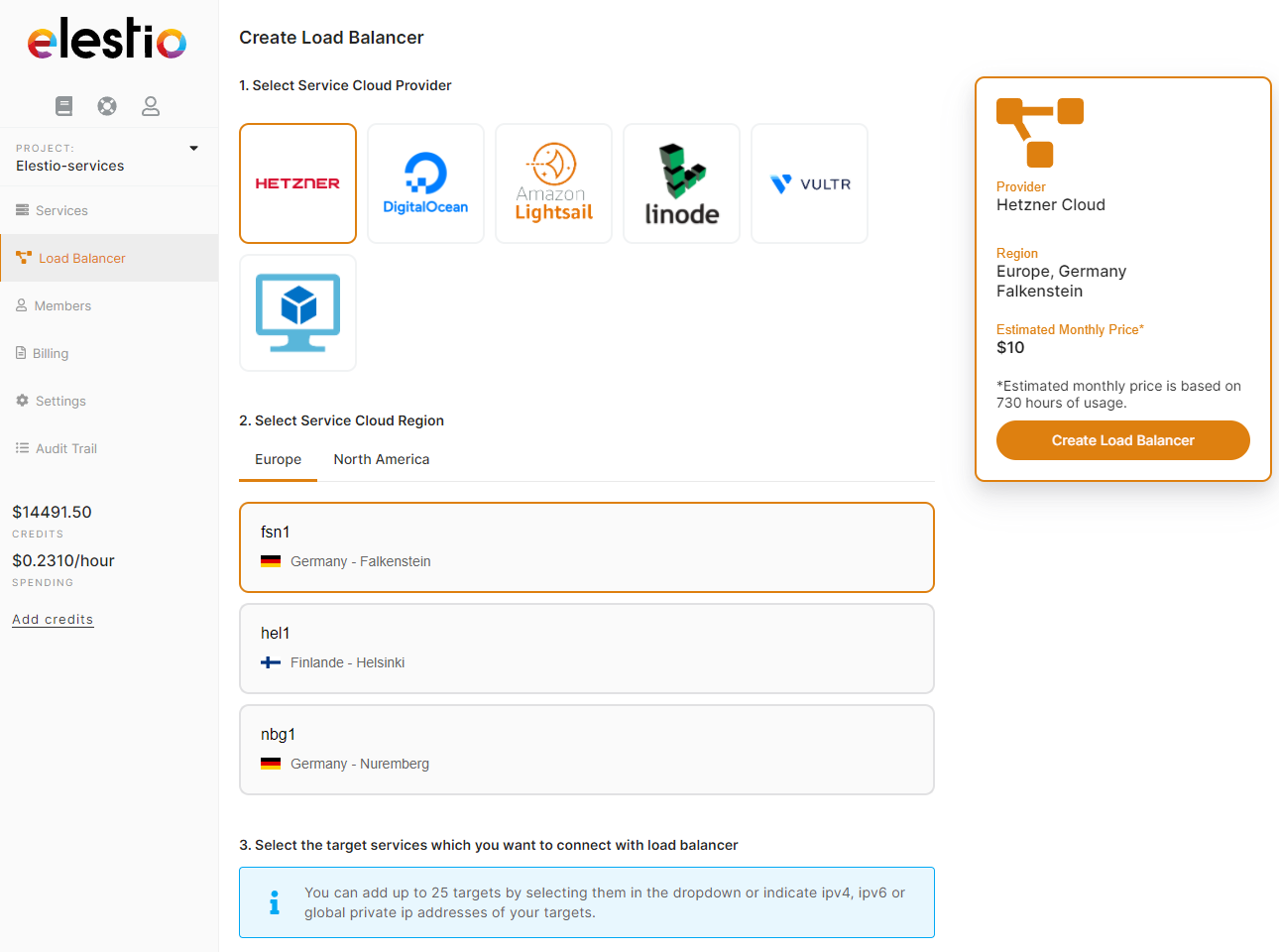Select the Linode provider logo
This screenshot has height=952, width=1279.
coord(681,183)
